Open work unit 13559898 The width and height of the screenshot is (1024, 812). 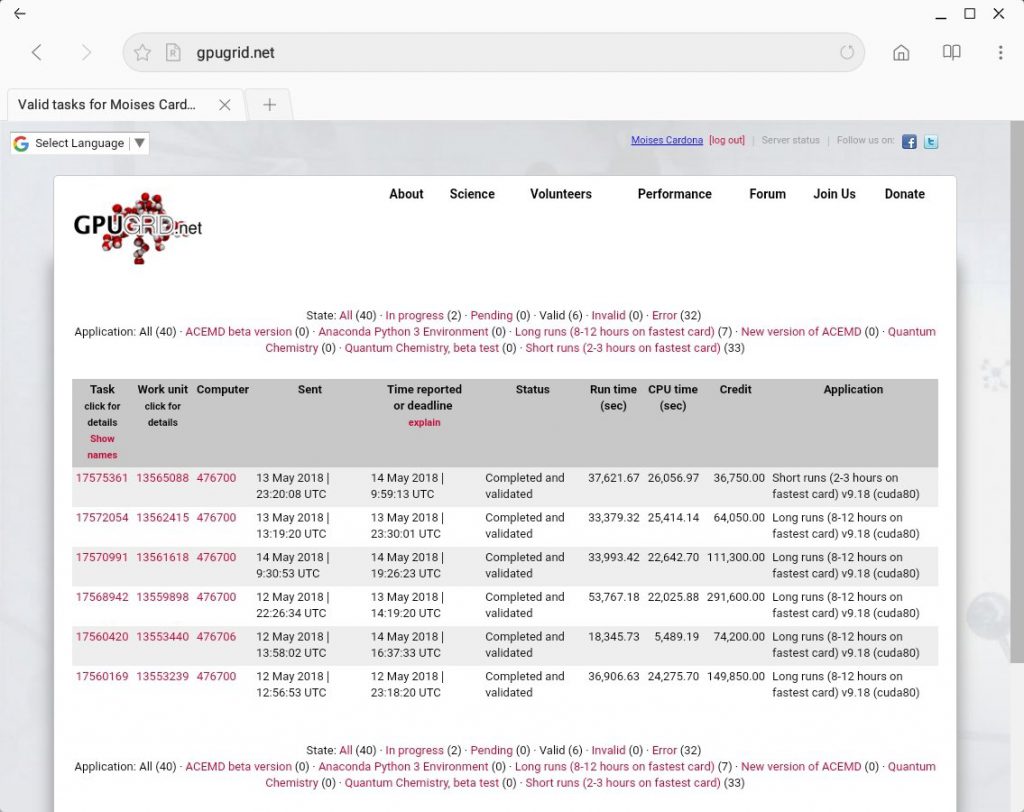point(163,597)
